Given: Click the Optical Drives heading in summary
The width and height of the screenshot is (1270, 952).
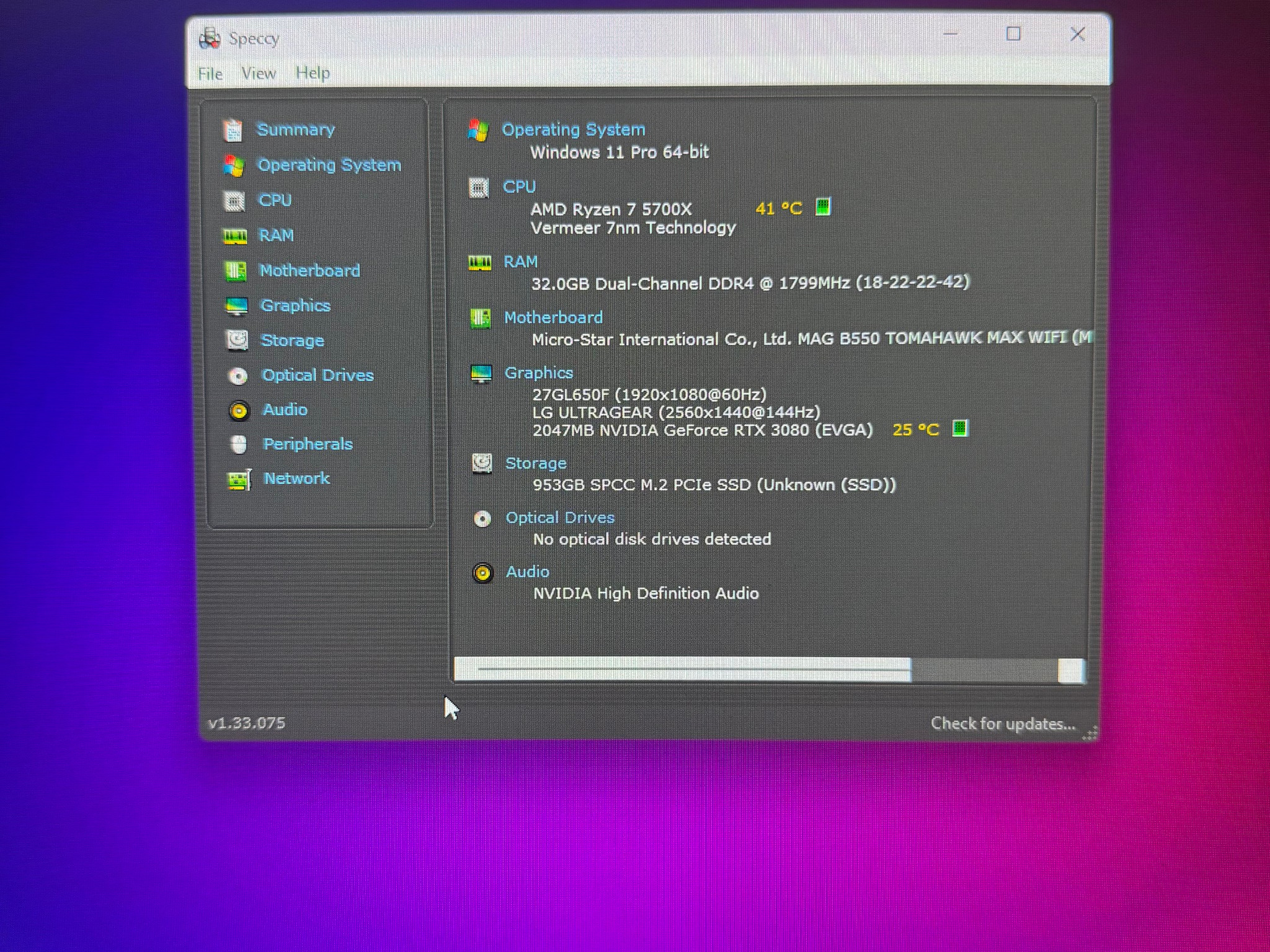Looking at the screenshot, I should pos(561,518).
